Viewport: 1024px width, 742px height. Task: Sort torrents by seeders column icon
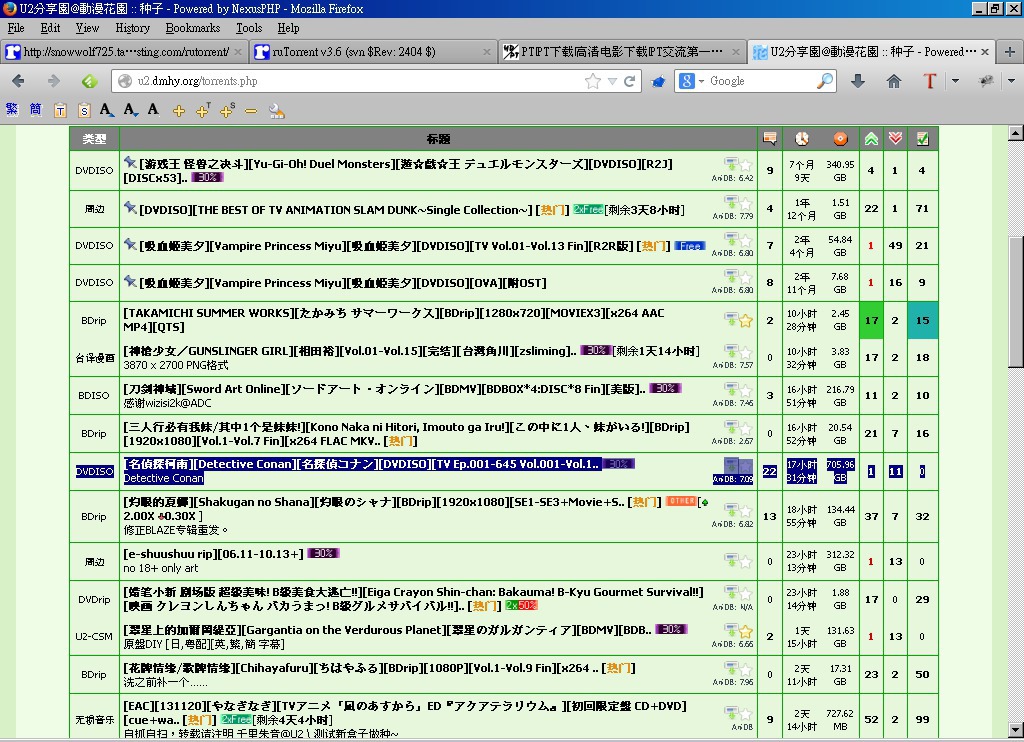point(871,139)
